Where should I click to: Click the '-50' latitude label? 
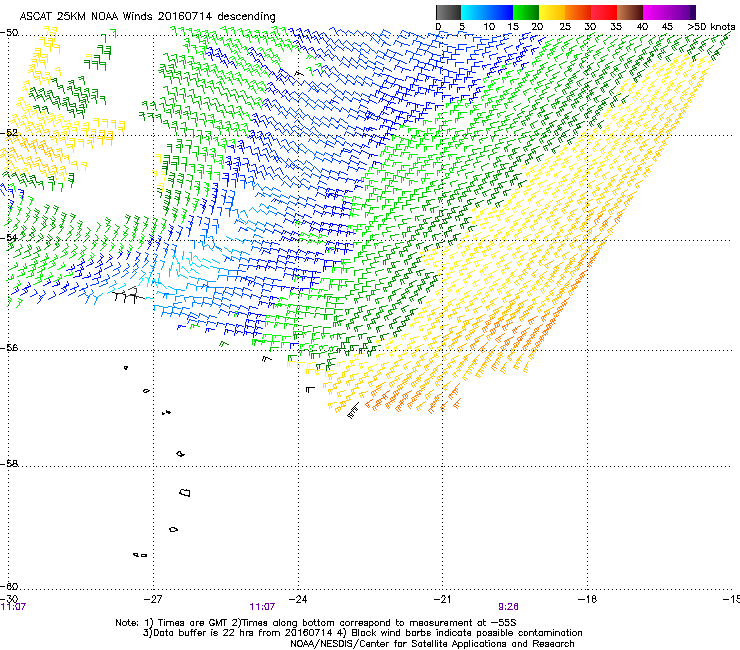pos(9,33)
